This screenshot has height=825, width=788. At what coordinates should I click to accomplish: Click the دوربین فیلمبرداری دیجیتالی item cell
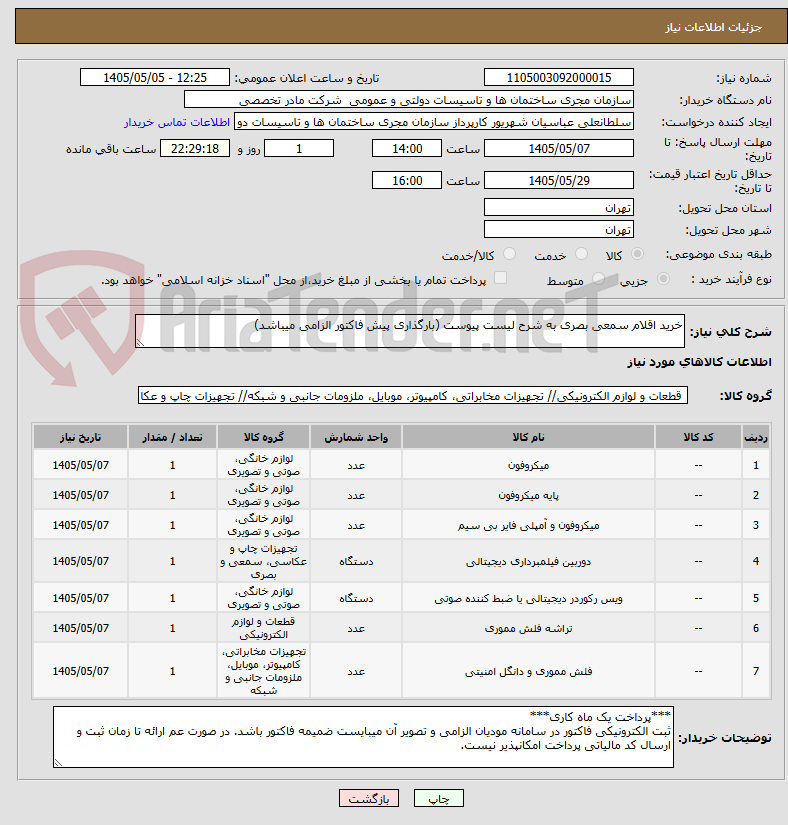coord(528,561)
